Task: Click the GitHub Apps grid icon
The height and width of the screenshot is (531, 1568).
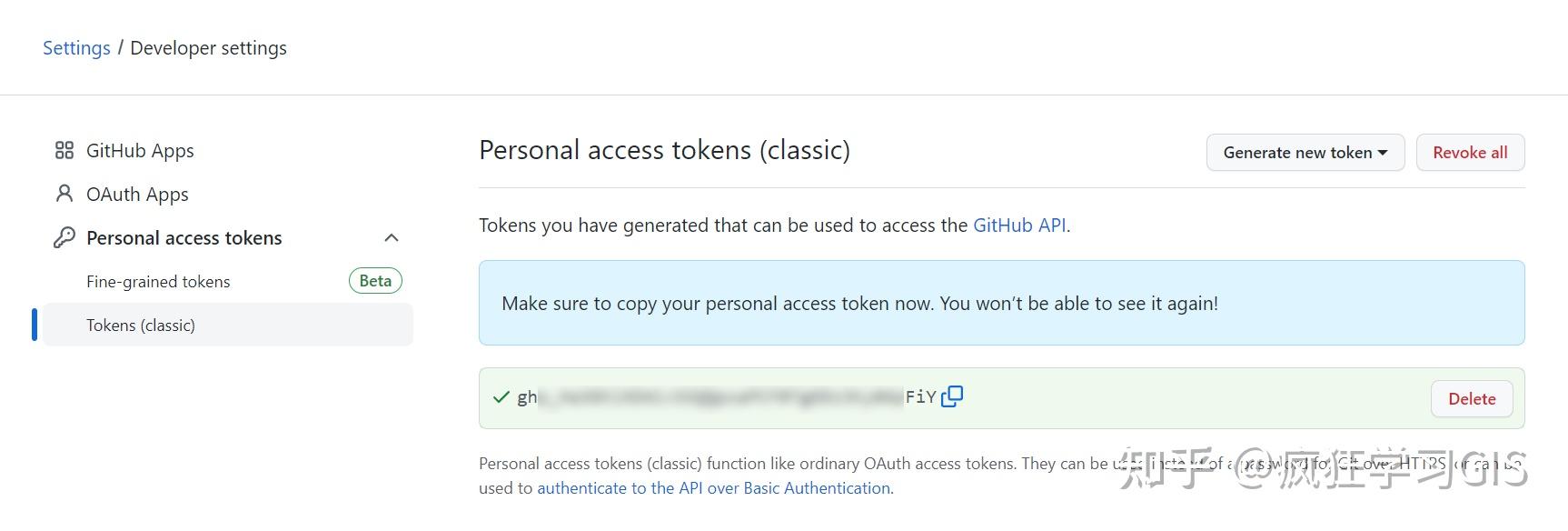Action: tap(64, 150)
